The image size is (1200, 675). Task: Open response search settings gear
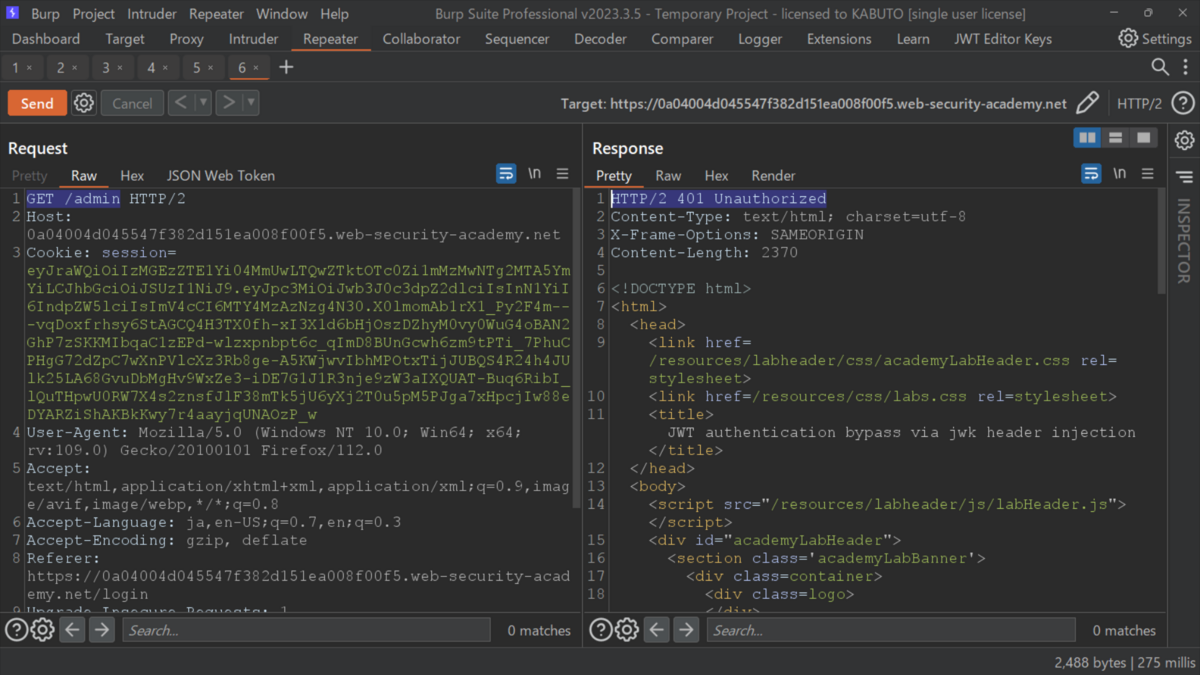626,630
